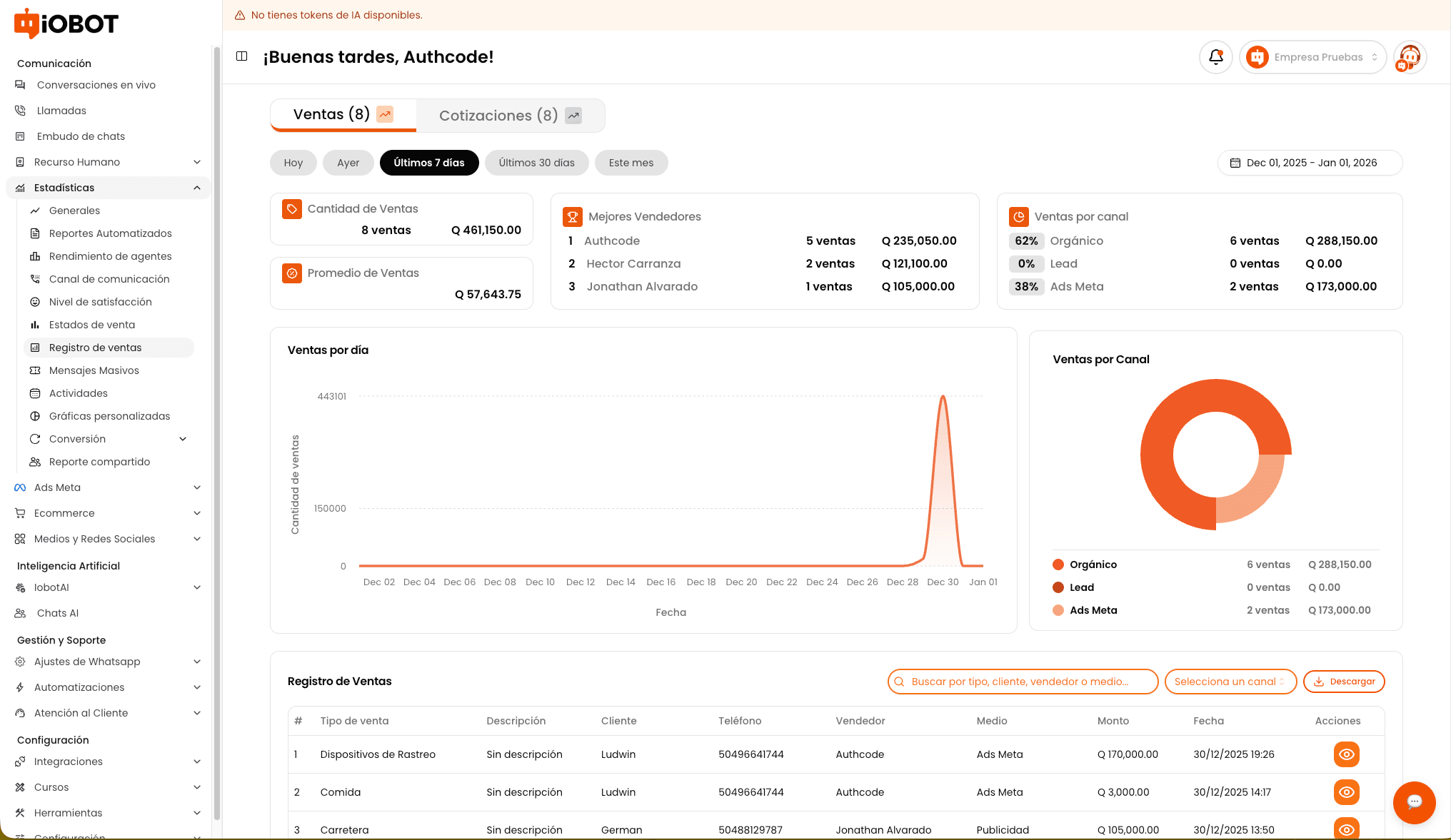This screenshot has height=840, width=1451.
Task: Click the iOBOT logo
Action: coord(66,24)
